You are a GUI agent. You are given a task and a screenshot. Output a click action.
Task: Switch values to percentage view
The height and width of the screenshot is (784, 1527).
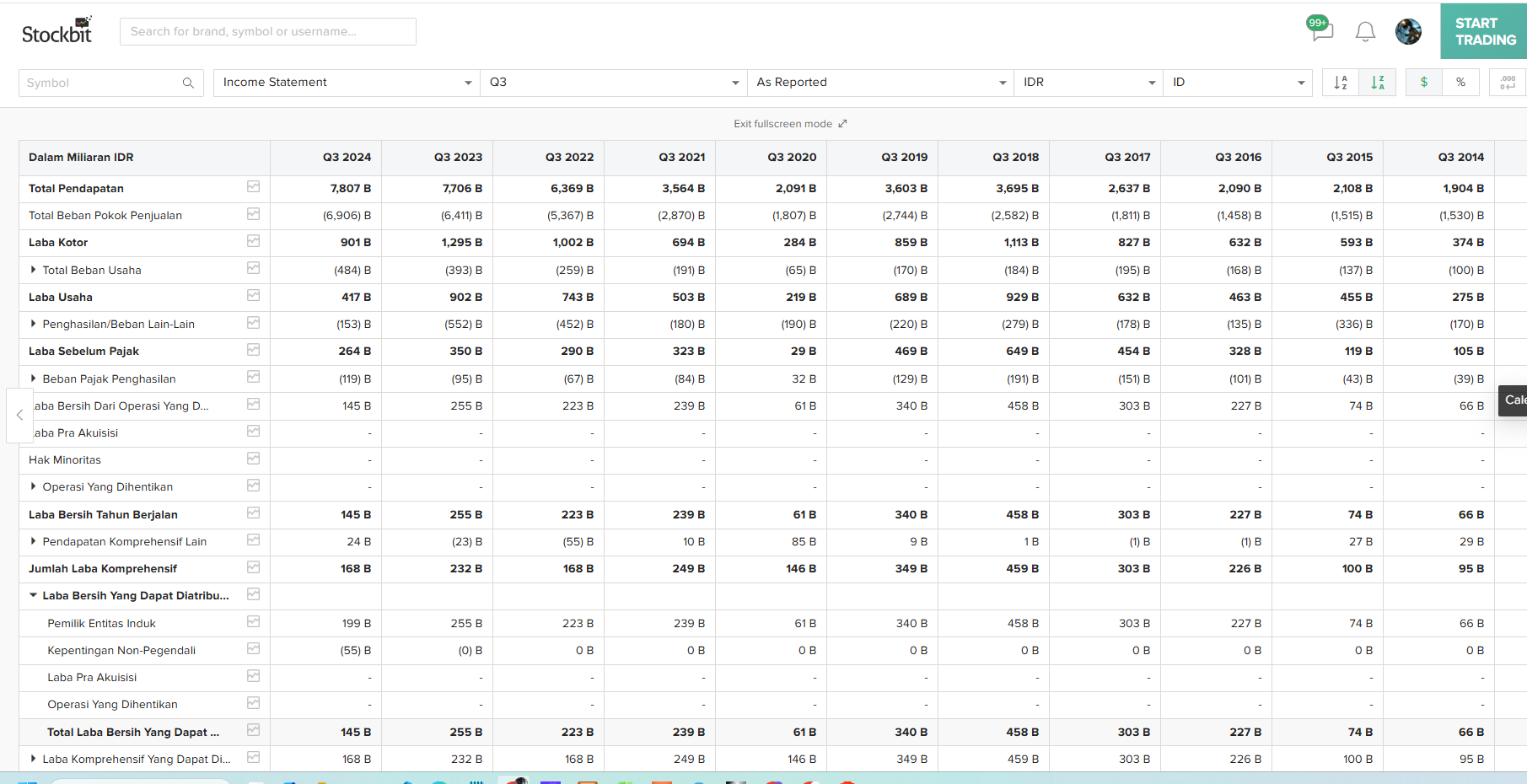[x=1460, y=83]
